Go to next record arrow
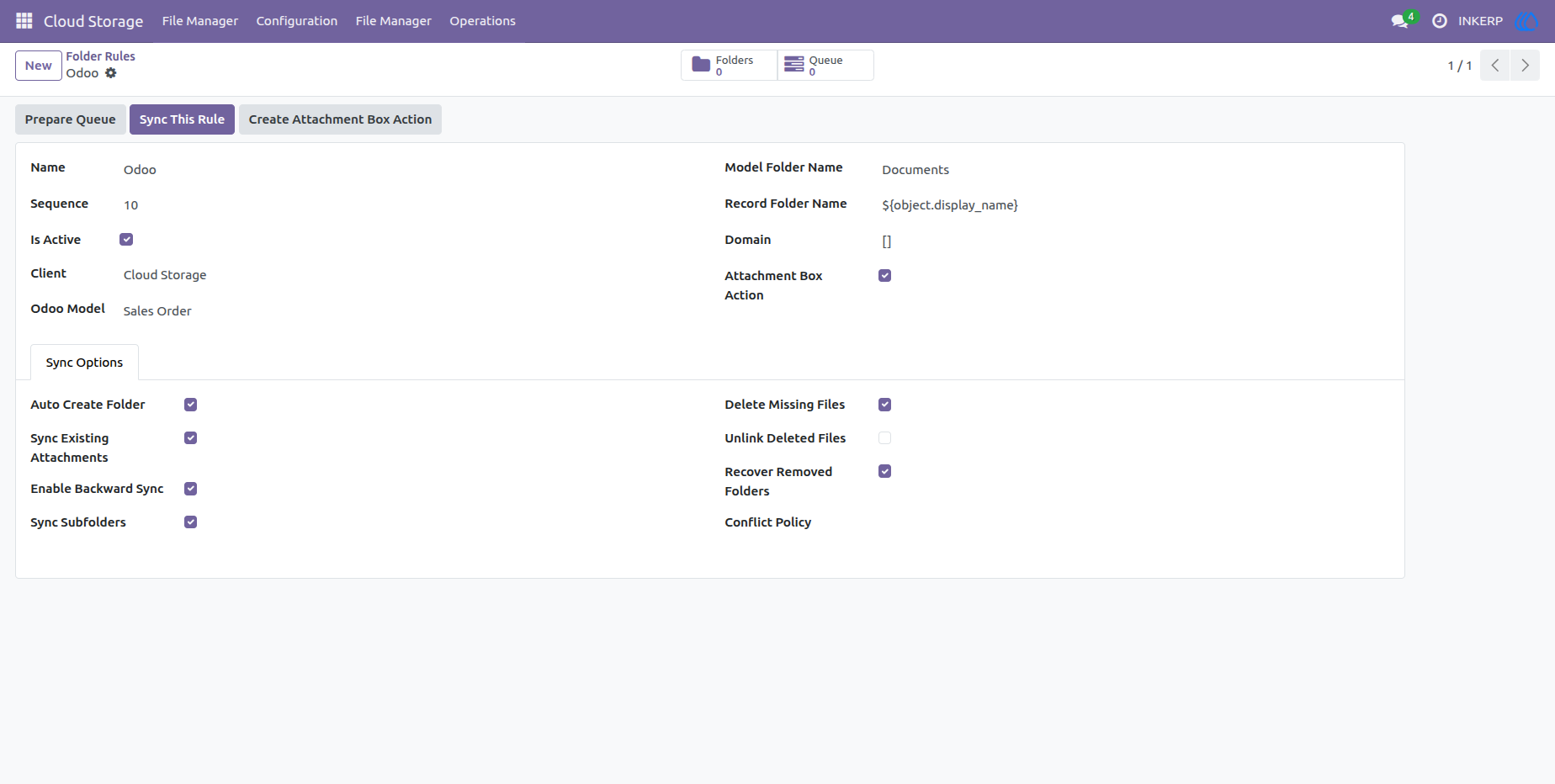Viewport: 1555px width, 784px height. 1525,66
